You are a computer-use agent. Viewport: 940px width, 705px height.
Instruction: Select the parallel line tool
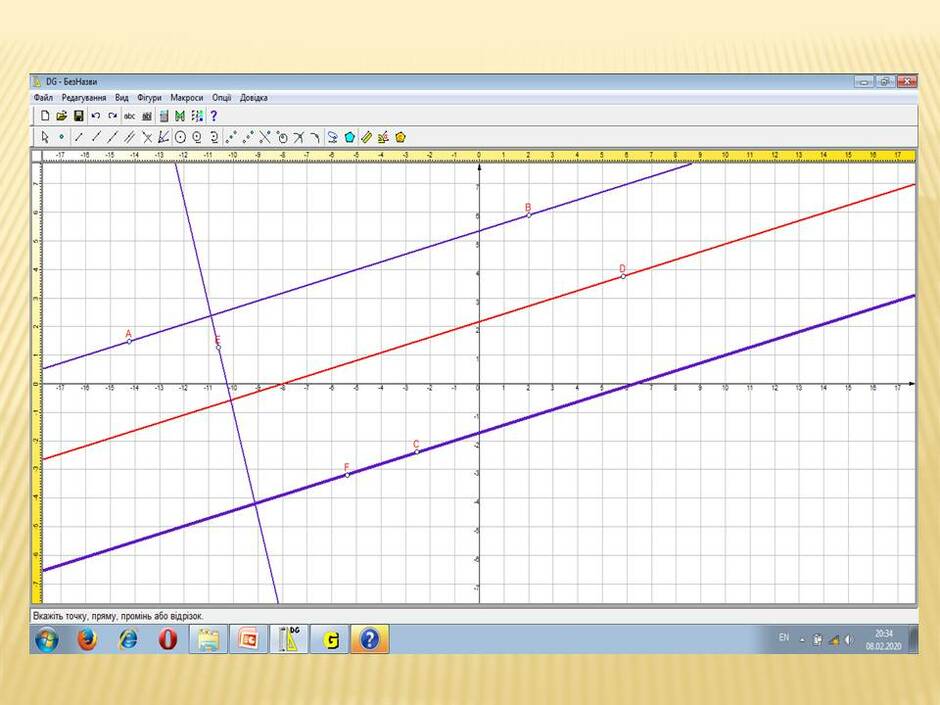pyautogui.click(x=129, y=137)
